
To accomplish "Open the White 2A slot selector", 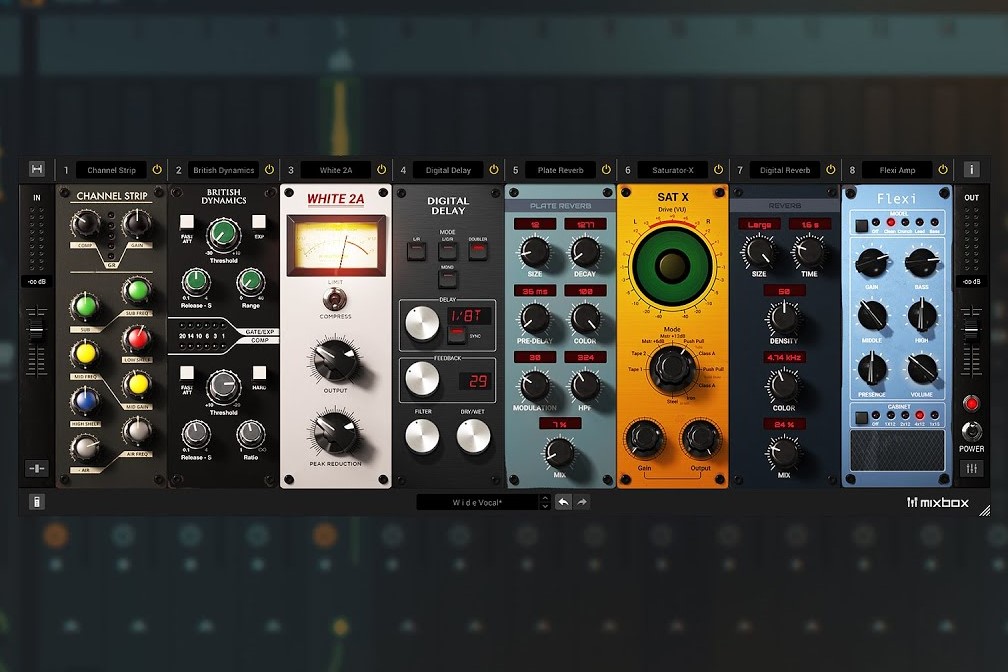I will coord(336,170).
